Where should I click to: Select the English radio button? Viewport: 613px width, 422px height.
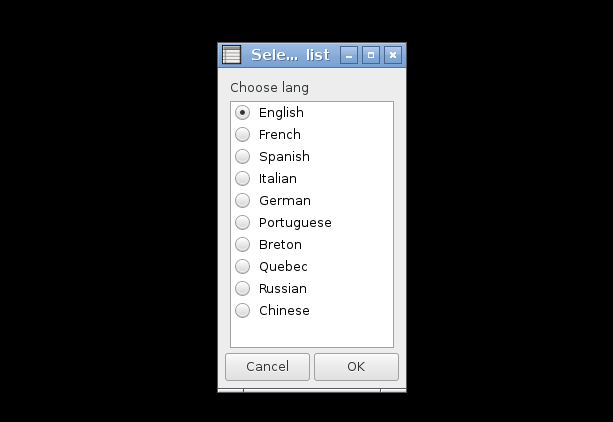click(x=242, y=113)
